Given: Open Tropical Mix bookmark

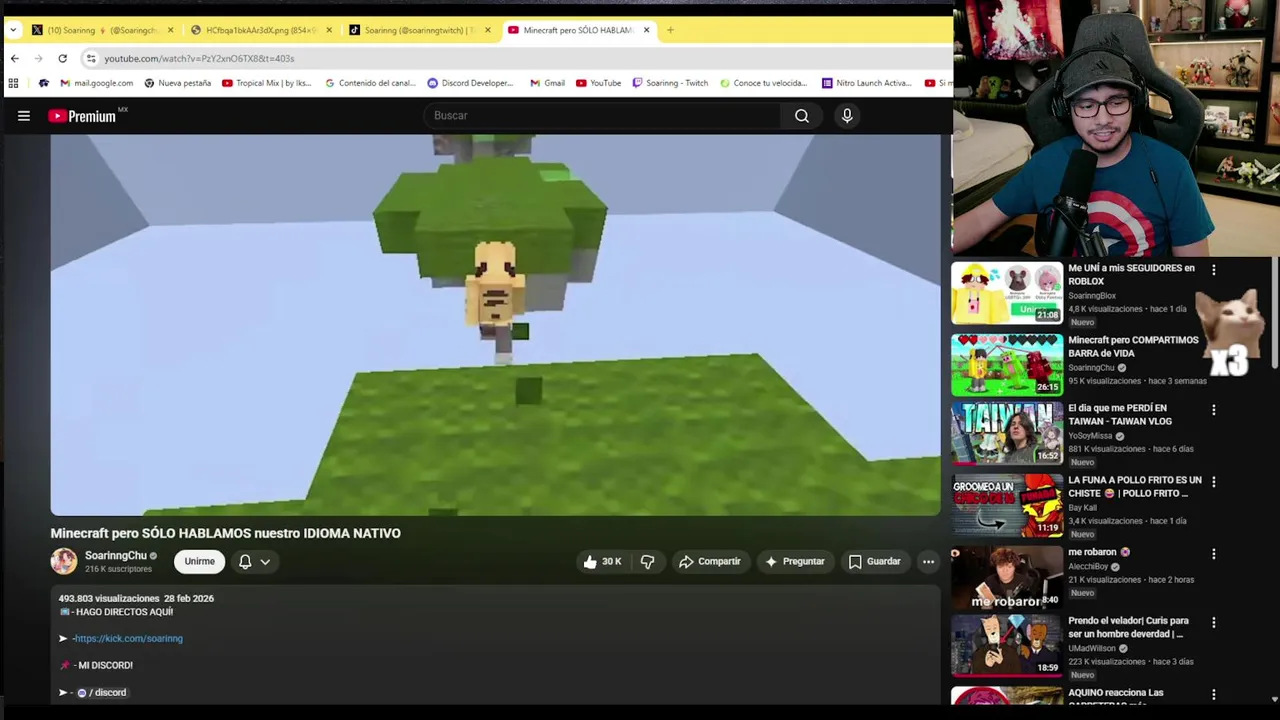Looking at the screenshot, I should 267,83.
